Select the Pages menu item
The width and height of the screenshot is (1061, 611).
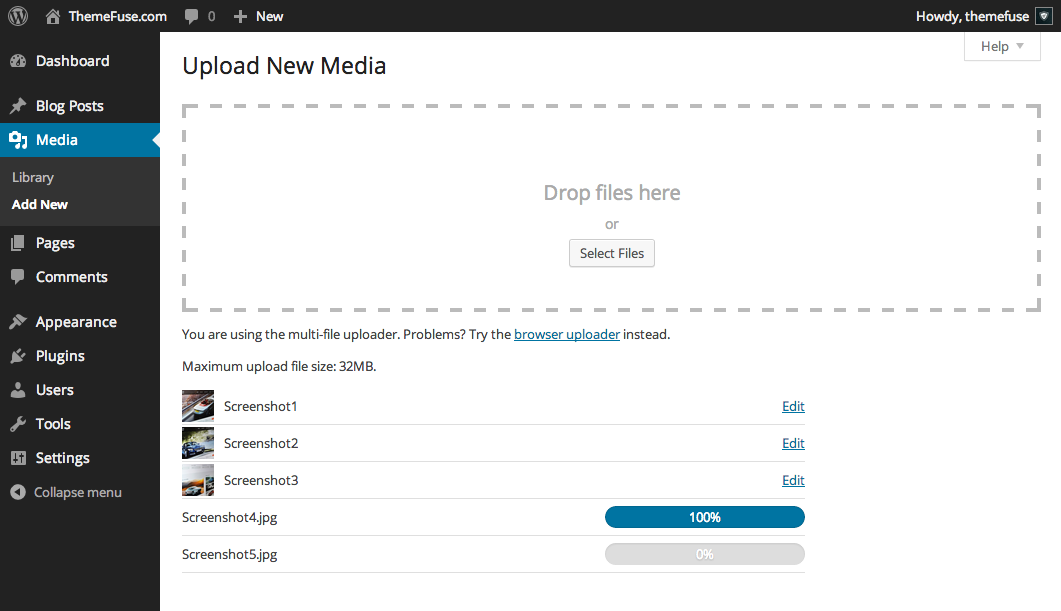(55, 243)
